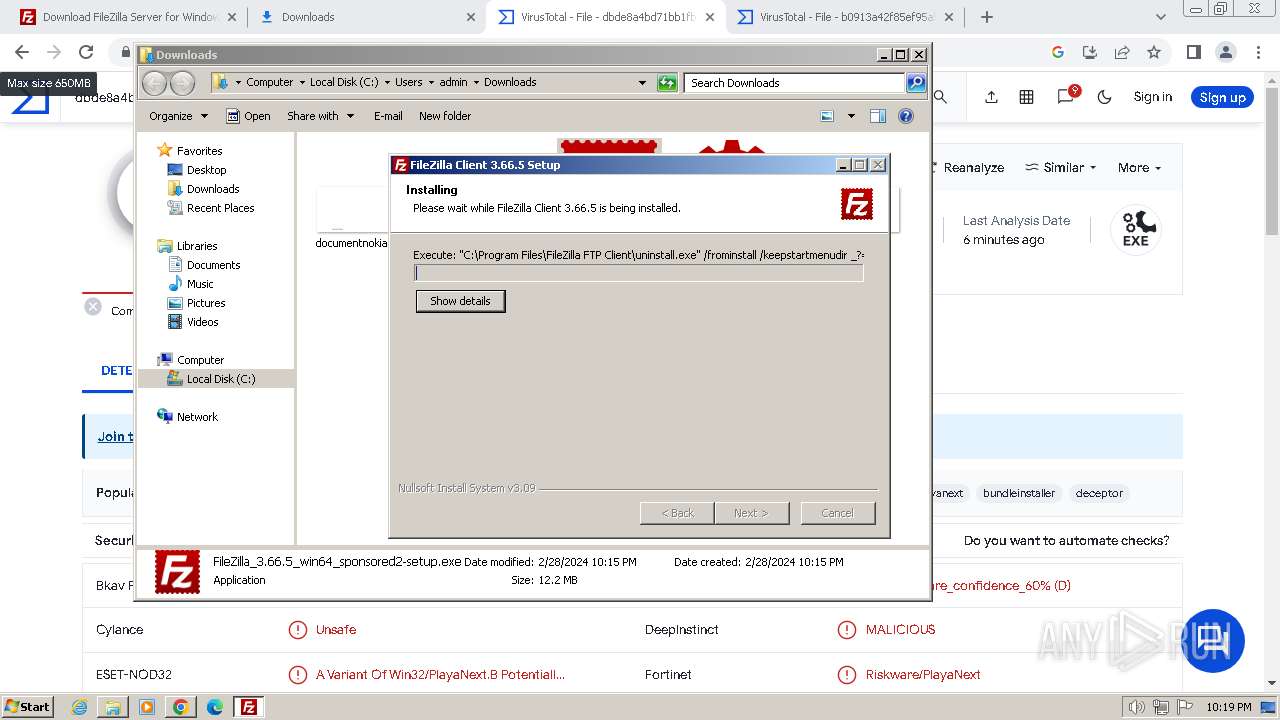Viewport: 1280px width, 720px height.
Task: Open the VirusTotal notifications icon
Action: click(1066, 96)
